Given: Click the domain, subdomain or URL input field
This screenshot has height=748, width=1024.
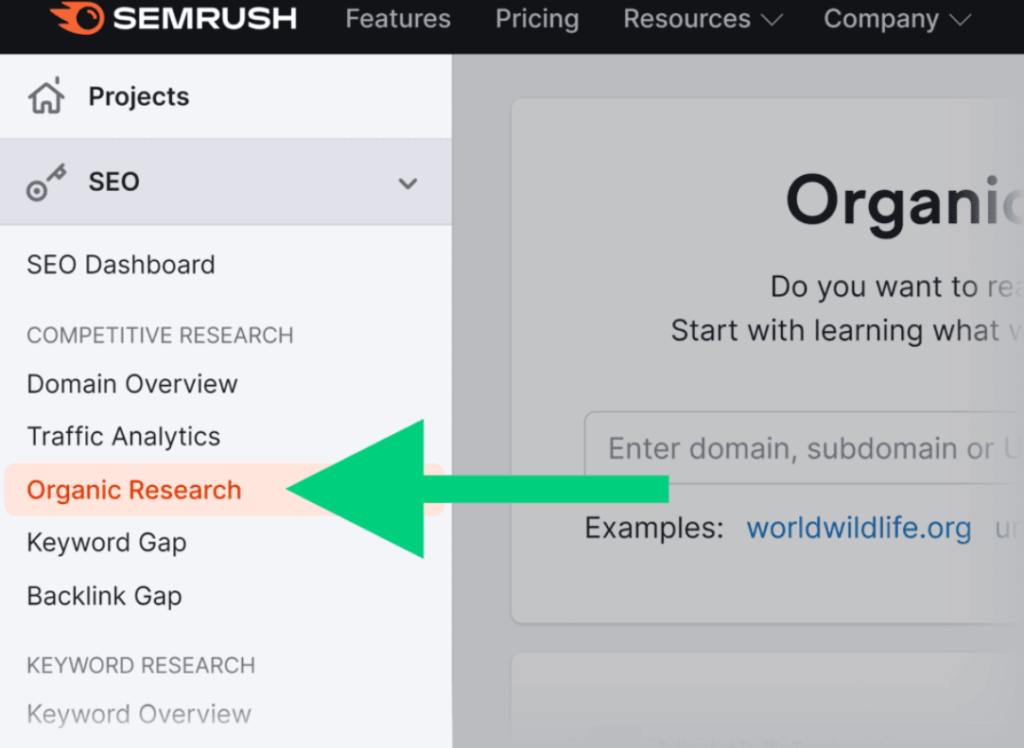Looking at the screenshot, I should tap(804, 448).
